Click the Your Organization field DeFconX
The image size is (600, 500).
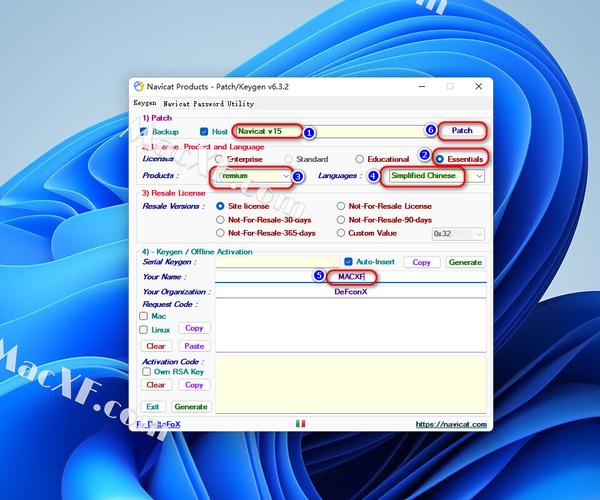point(351,292)
